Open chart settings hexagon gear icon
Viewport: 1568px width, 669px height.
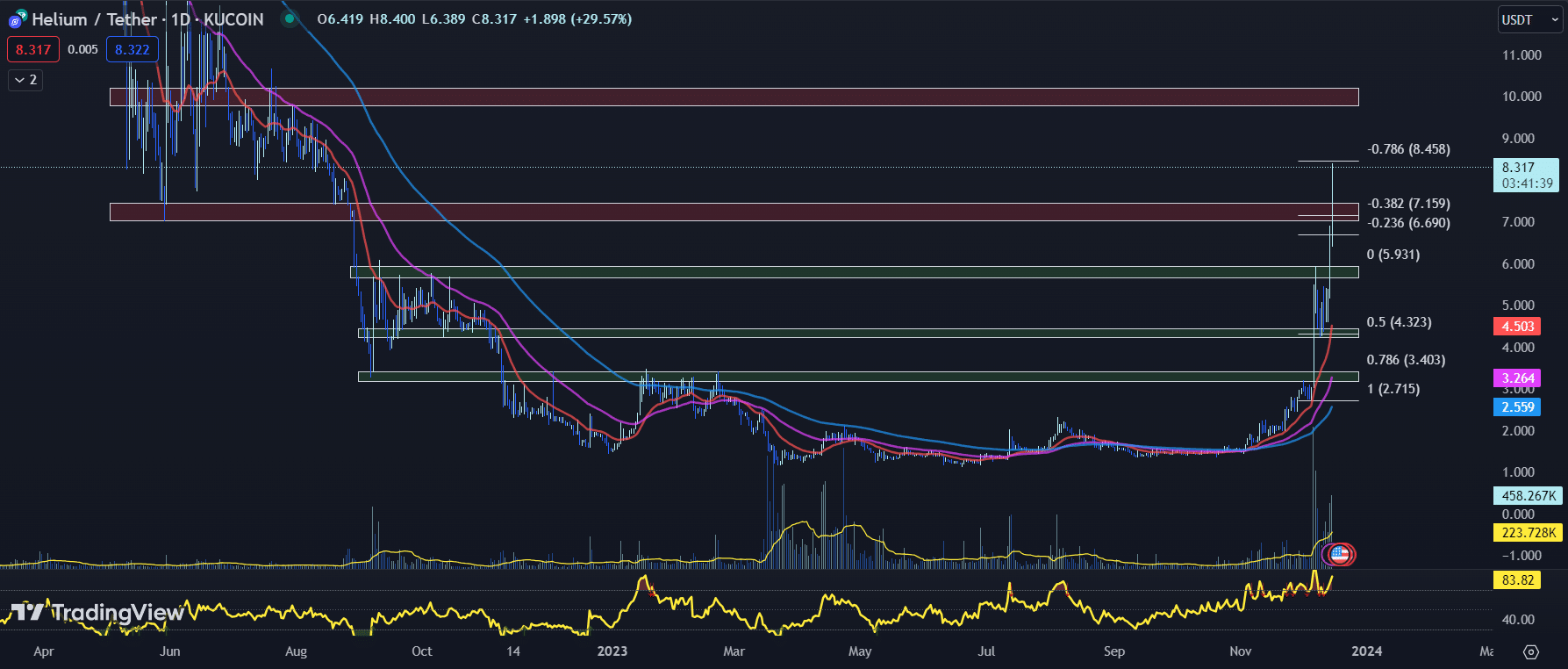[1531, 651]
